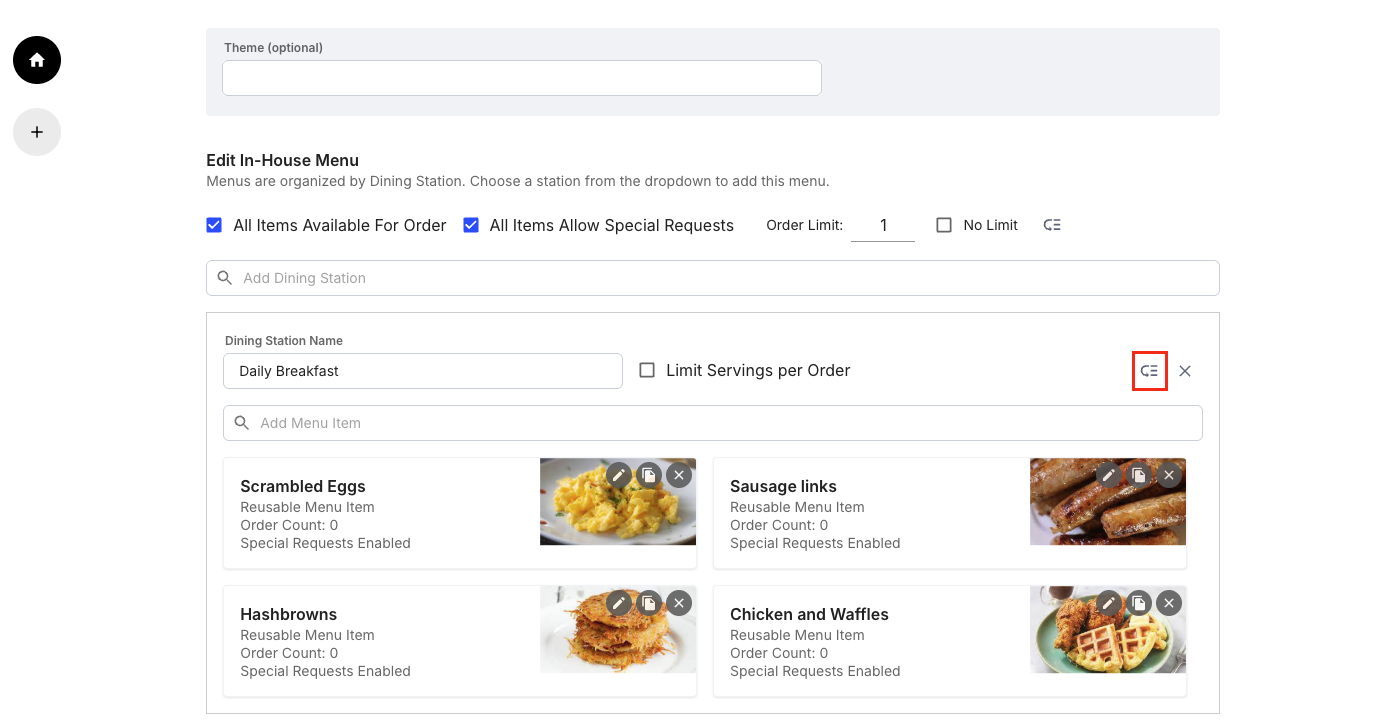Image resolution: width=1392 pixels, height=722 pixels.
Task: Uncheck All Items Available For Order
Action: coord(214,225)
